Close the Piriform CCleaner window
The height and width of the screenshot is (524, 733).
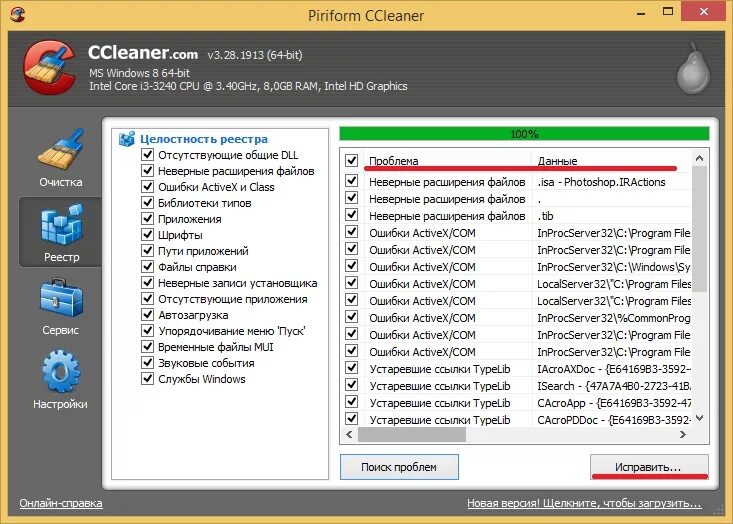[x=704, y=12]
